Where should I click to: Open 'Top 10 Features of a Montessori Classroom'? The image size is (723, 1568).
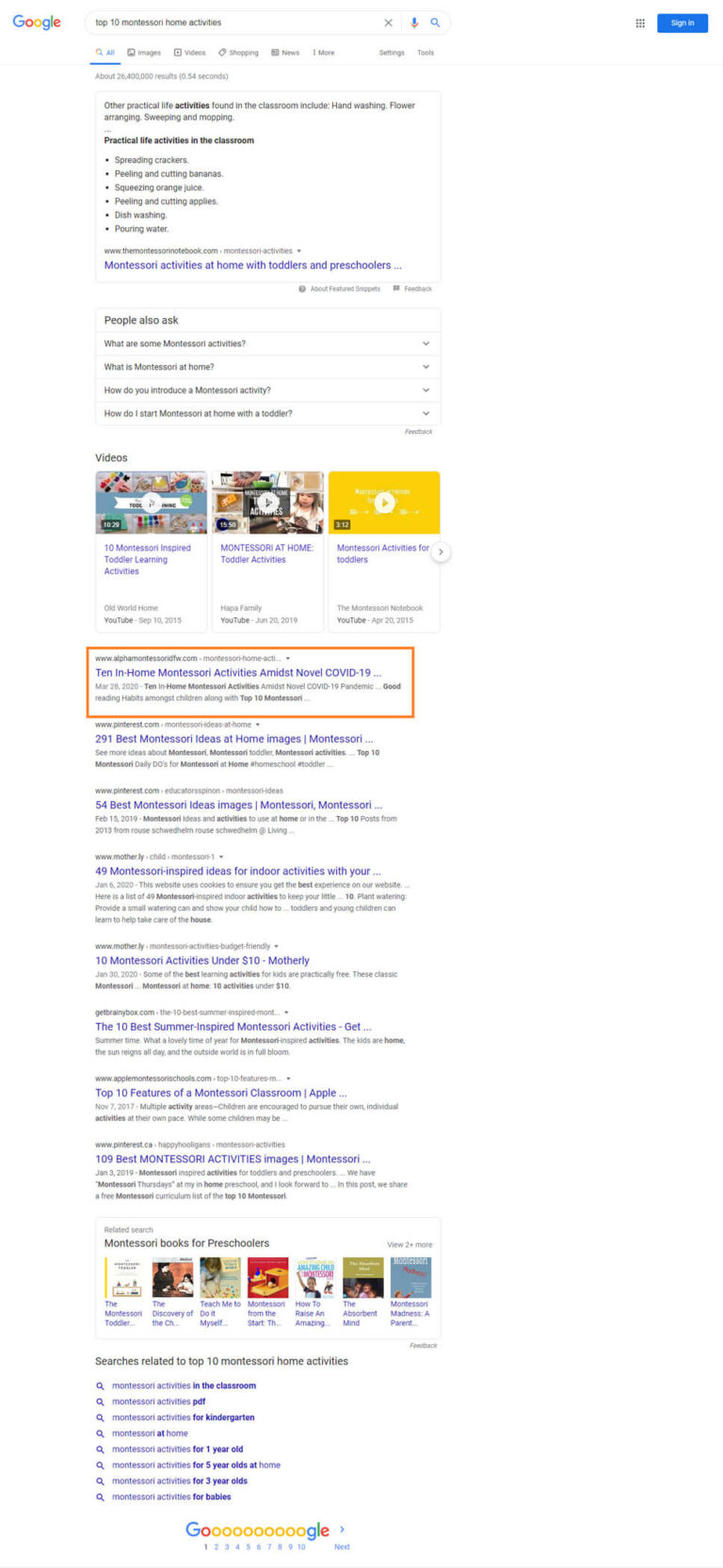point(221,1093)
